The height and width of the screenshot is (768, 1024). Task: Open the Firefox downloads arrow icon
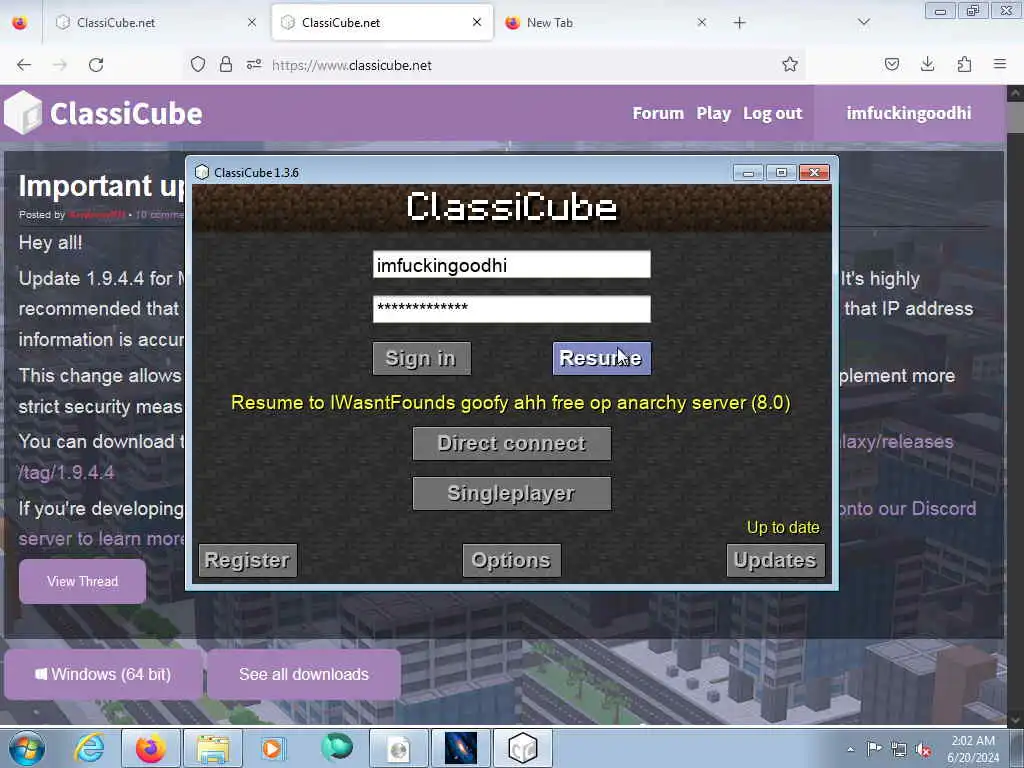[927, 64]
